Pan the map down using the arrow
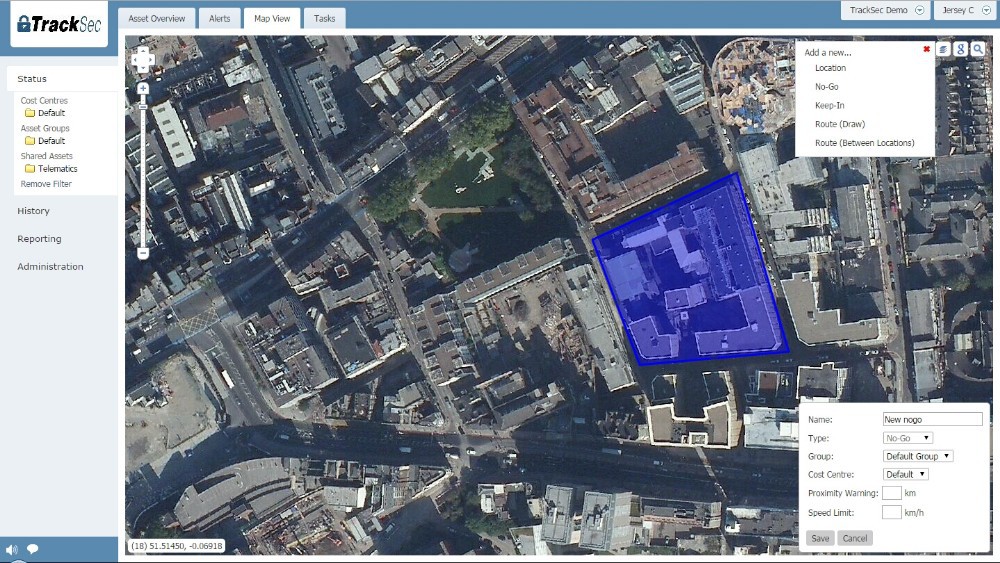This screenshot has height=563, width=1000. click(143, 70)
